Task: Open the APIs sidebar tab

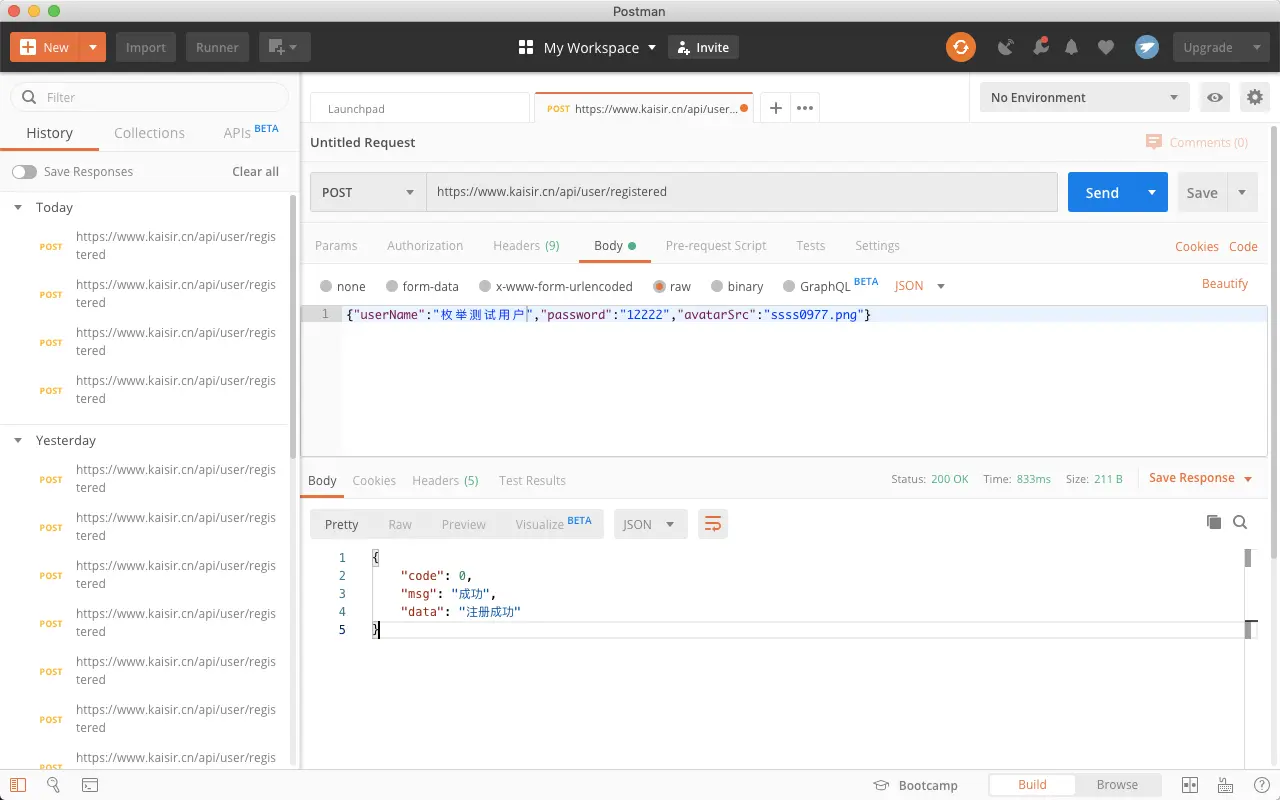Action: pos(251,132)
